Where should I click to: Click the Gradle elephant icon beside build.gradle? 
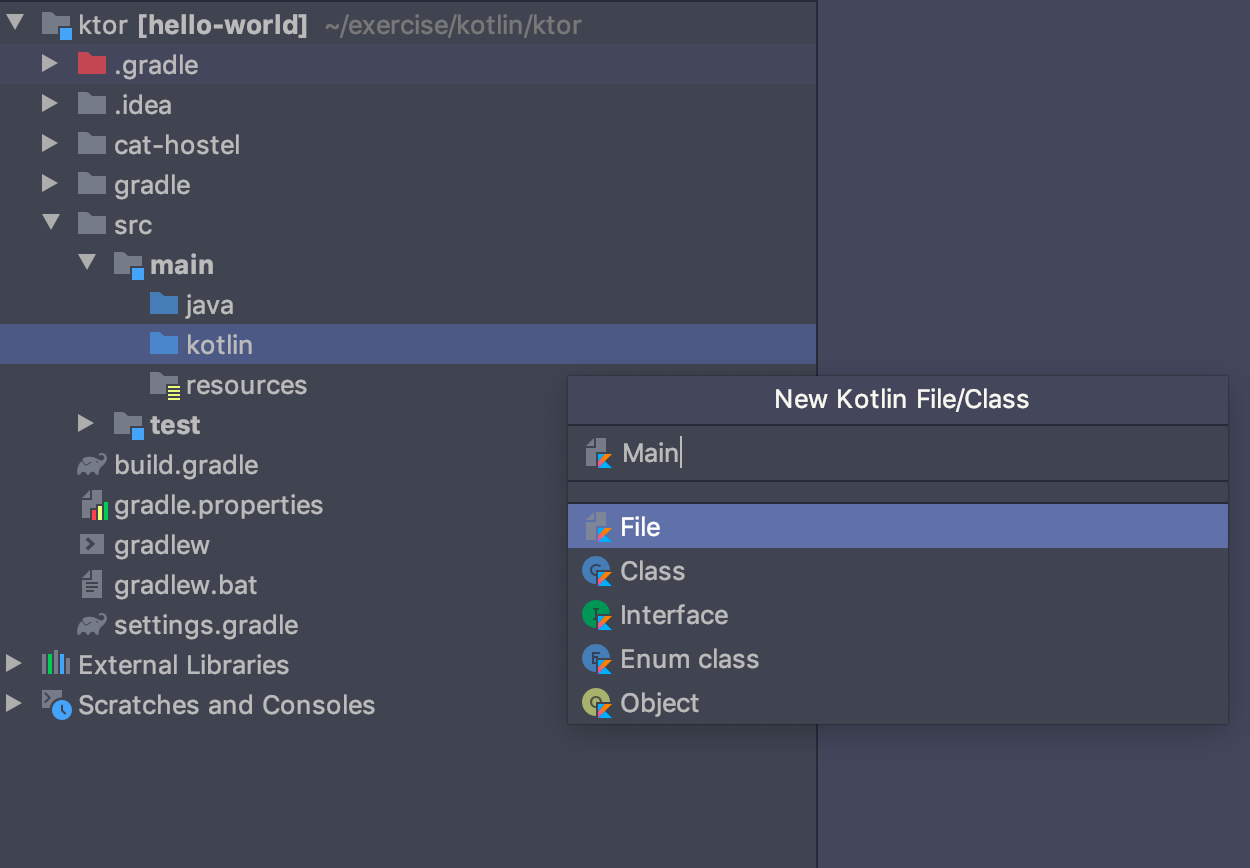point(91,464)
